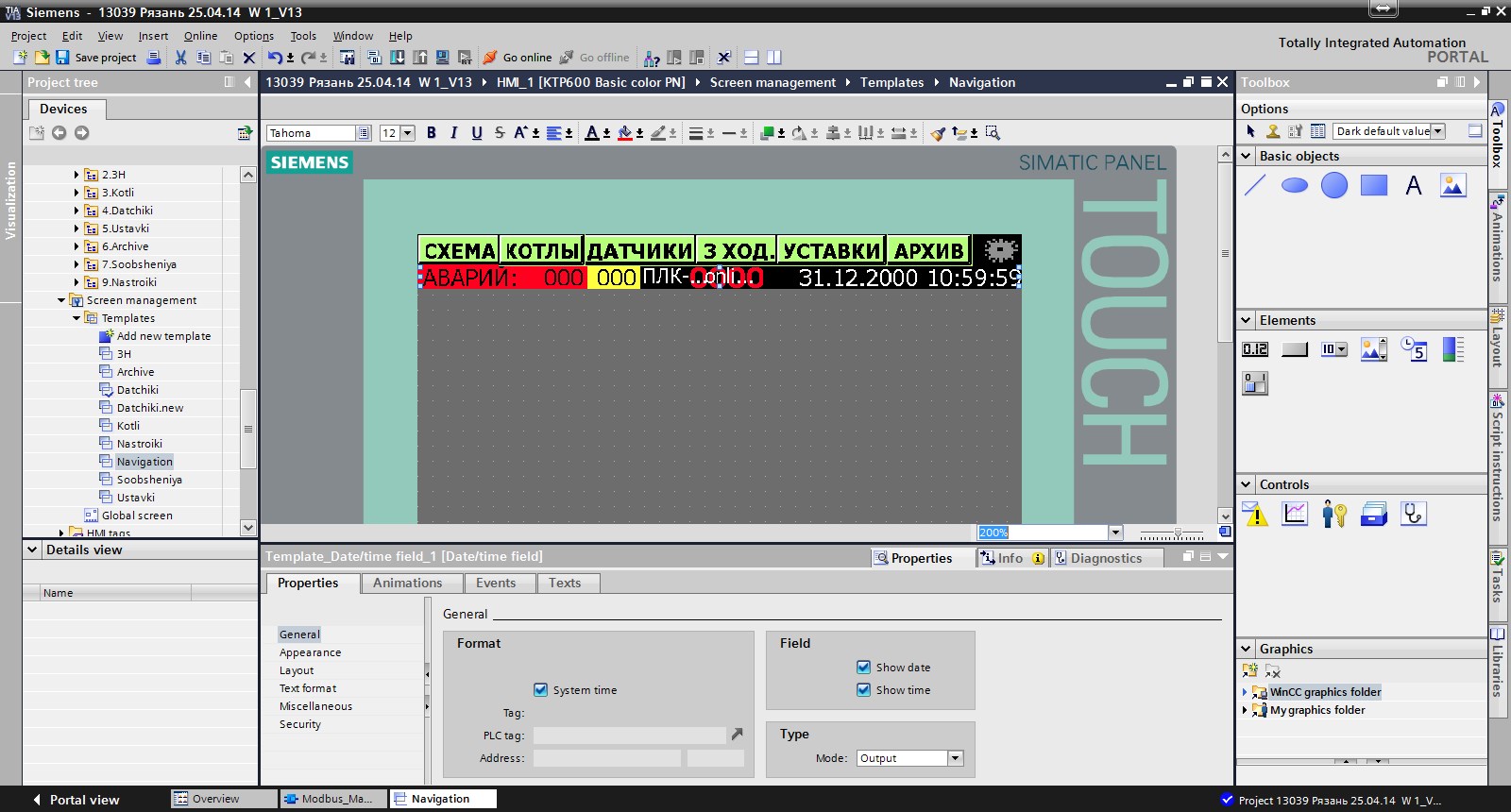Viewport: 1511px width, 812px height.
Task: Select the Graphic view object
Action: pyautogui.click(x=1452, y=185)
